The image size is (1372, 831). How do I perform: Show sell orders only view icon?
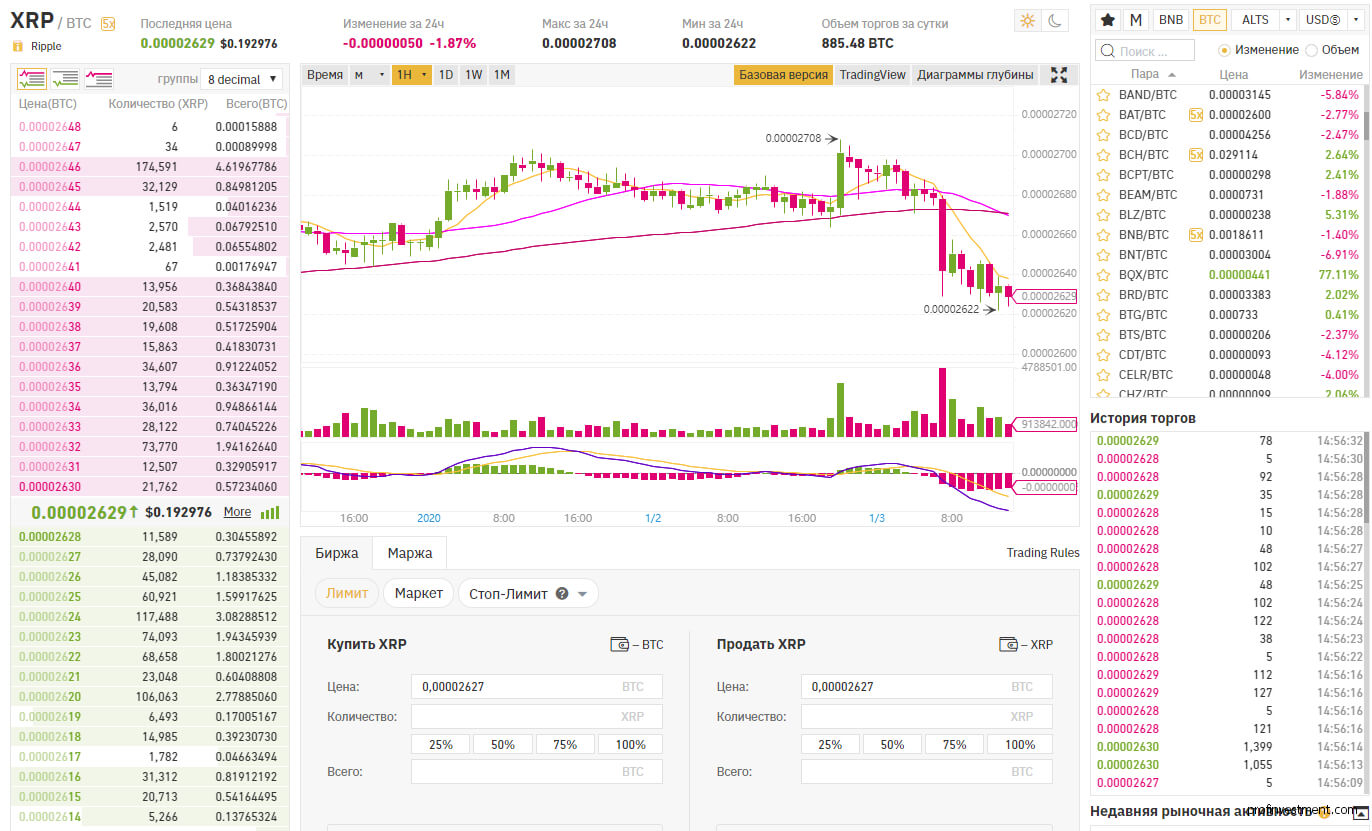[x=98, y=78]
